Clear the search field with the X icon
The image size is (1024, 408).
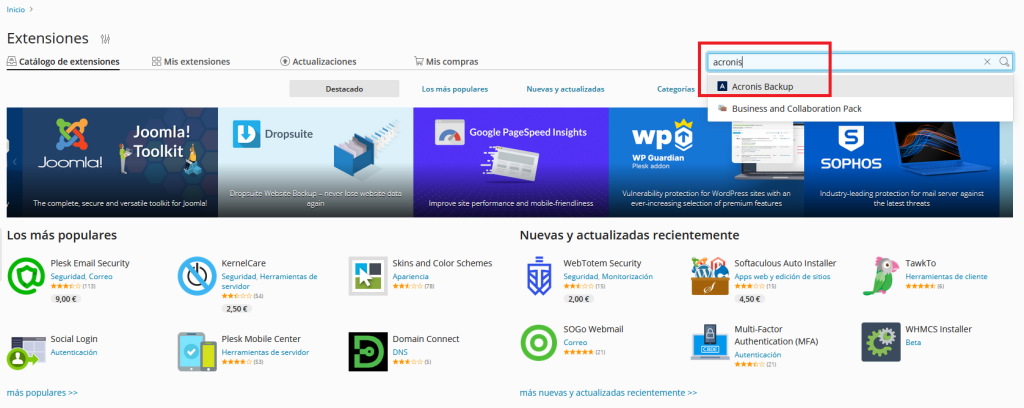coord(987,62)
